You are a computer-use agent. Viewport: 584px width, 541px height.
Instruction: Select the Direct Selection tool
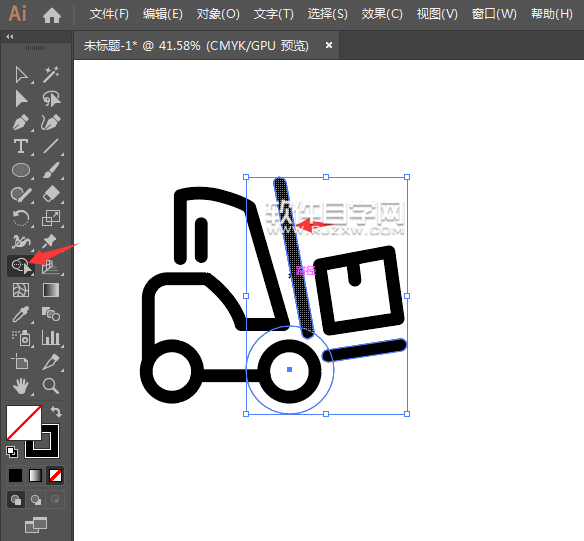tap(21, 99)
